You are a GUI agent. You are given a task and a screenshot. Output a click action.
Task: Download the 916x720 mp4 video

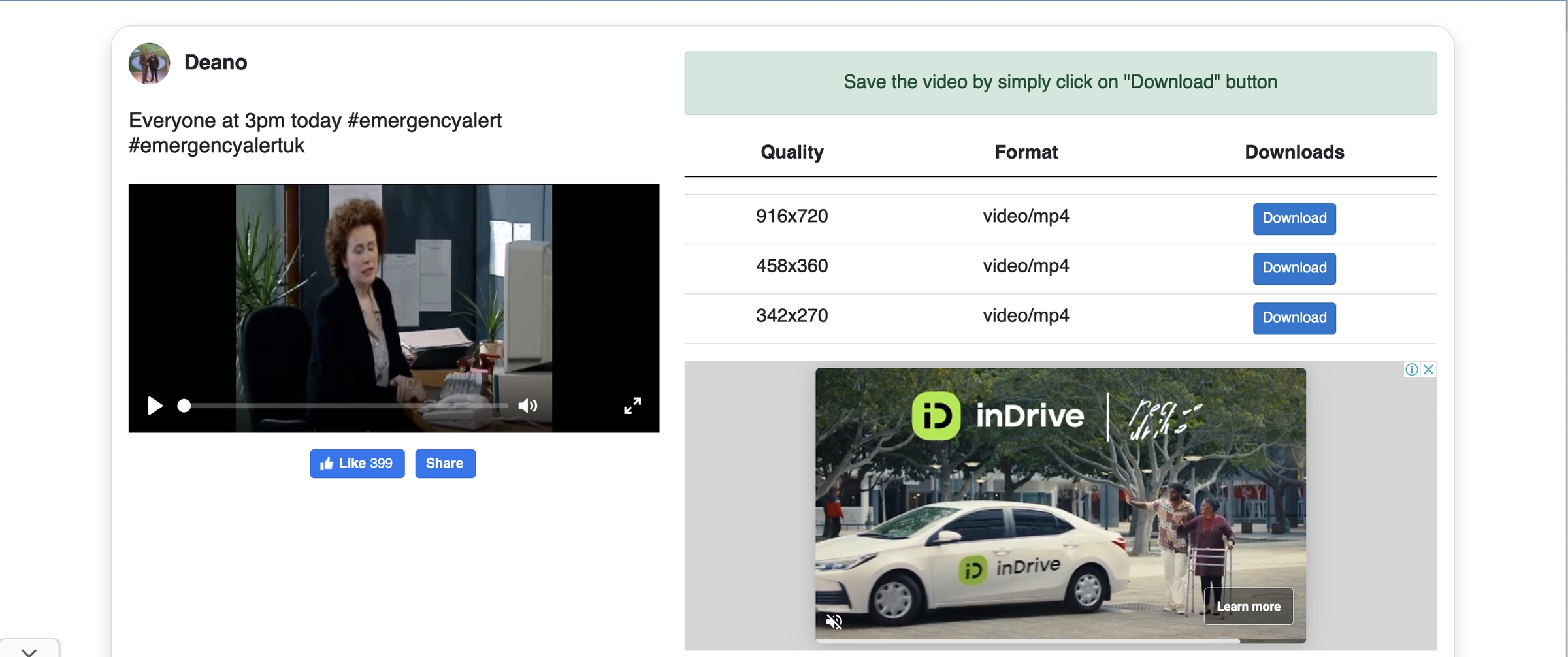(1294, 218)
